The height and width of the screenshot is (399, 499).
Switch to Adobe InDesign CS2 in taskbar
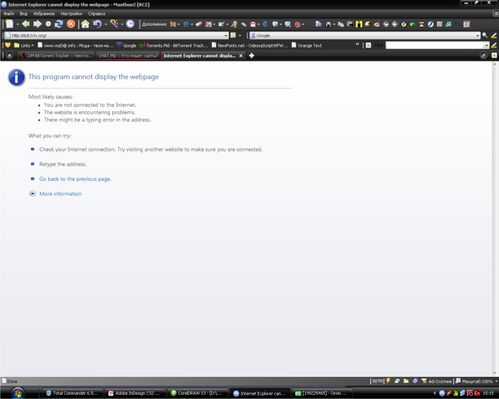coord(135,393)
